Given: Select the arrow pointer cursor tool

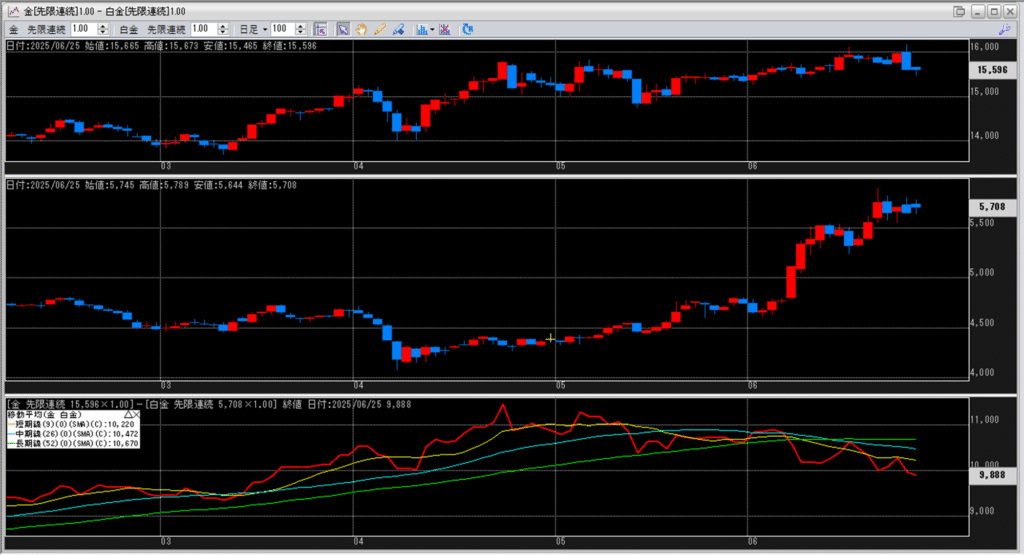Looking at the screenshot, I should (x=343, y=29).
